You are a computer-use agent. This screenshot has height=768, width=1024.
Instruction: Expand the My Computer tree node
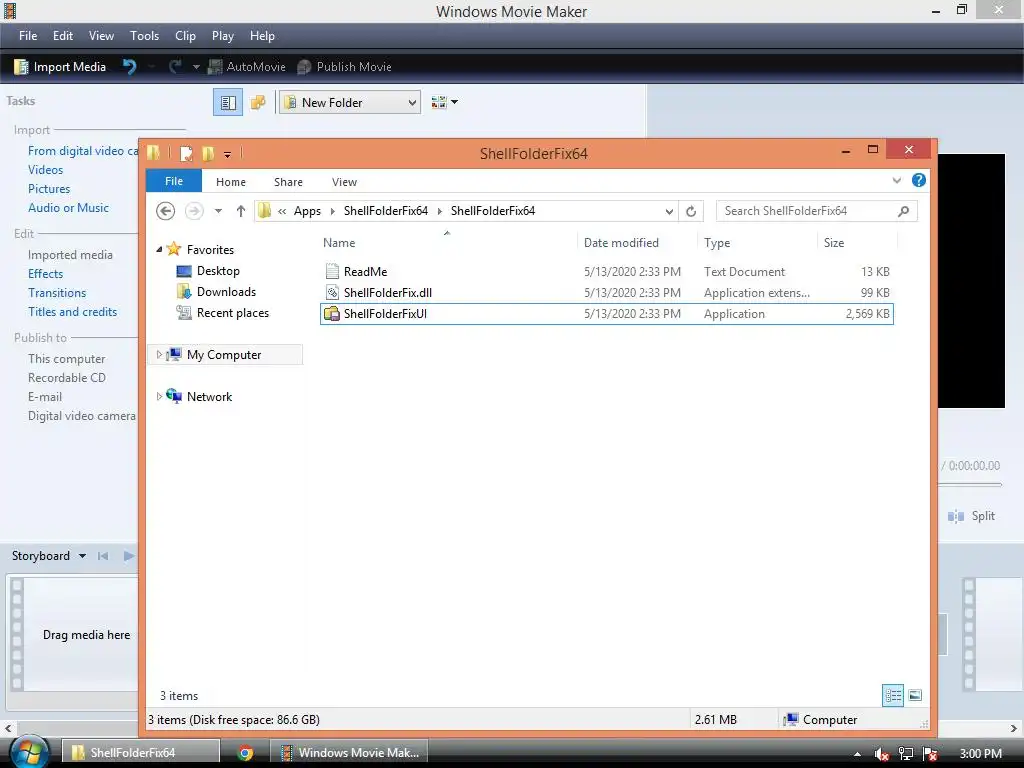(x=159, y=355)
